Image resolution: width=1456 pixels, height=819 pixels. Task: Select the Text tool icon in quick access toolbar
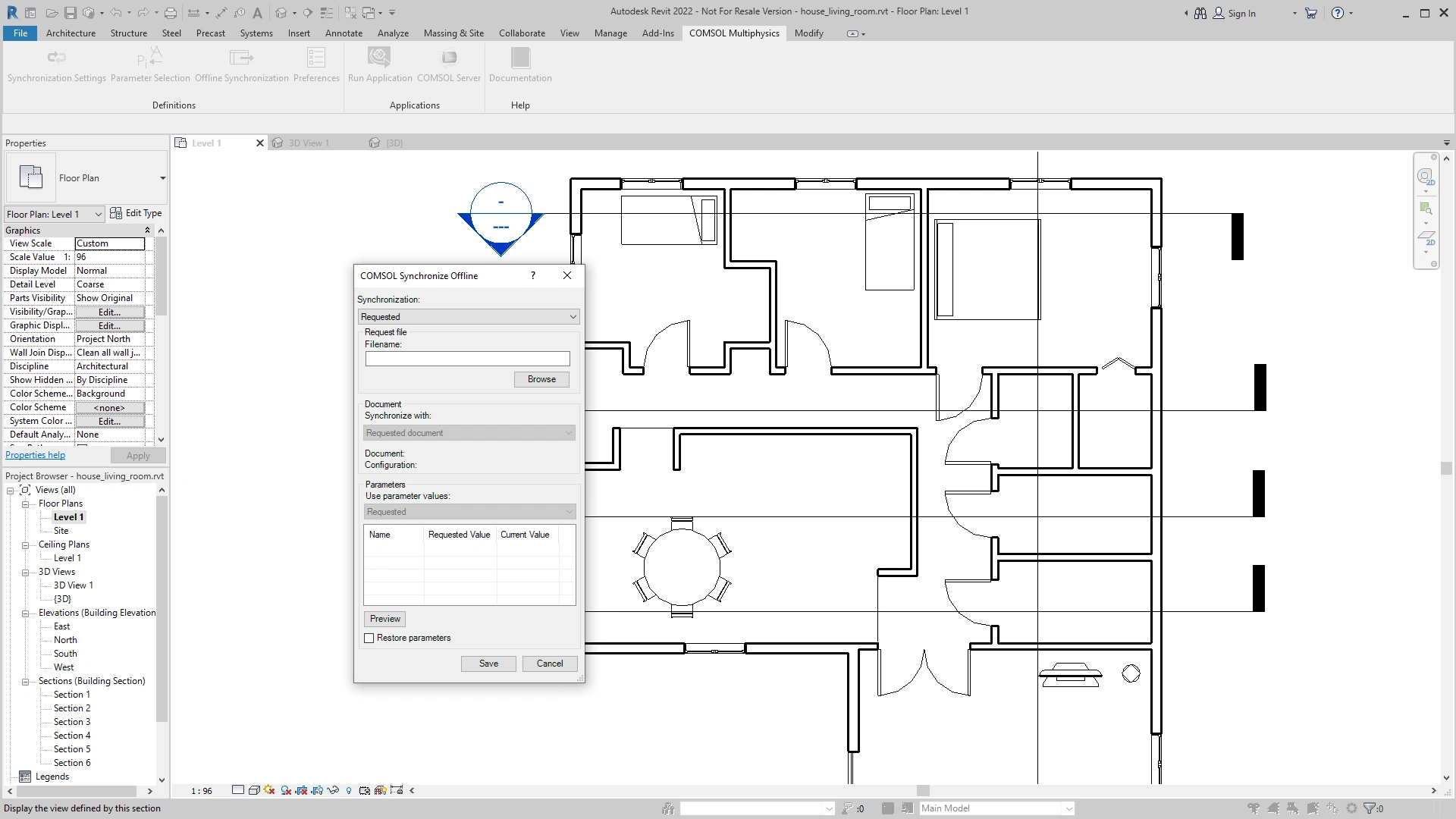tap(257, 13)
